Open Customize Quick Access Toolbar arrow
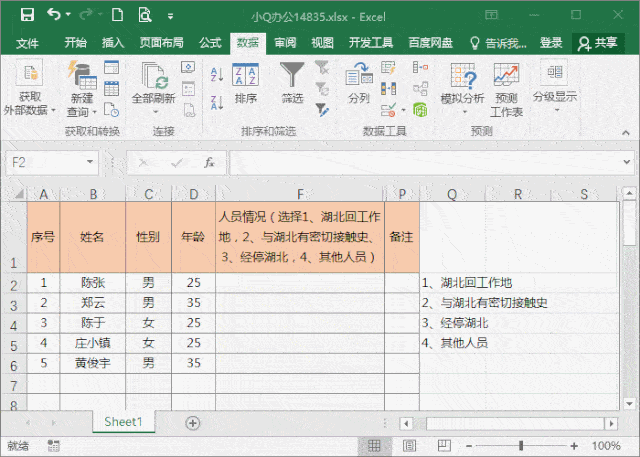 tap(171, 16)
